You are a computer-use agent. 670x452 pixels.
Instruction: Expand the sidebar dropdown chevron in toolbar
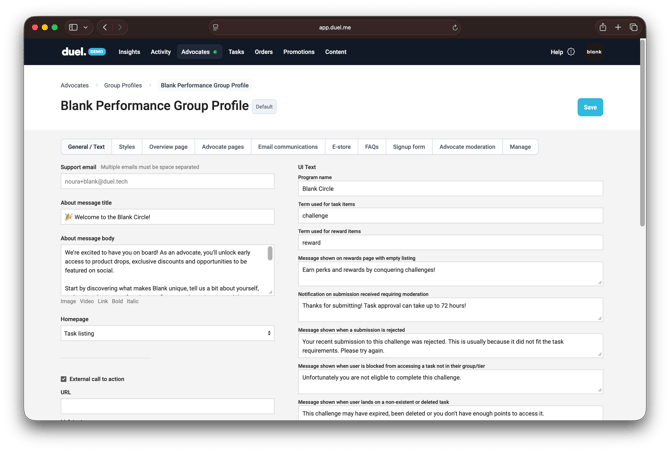click(86, 28)
